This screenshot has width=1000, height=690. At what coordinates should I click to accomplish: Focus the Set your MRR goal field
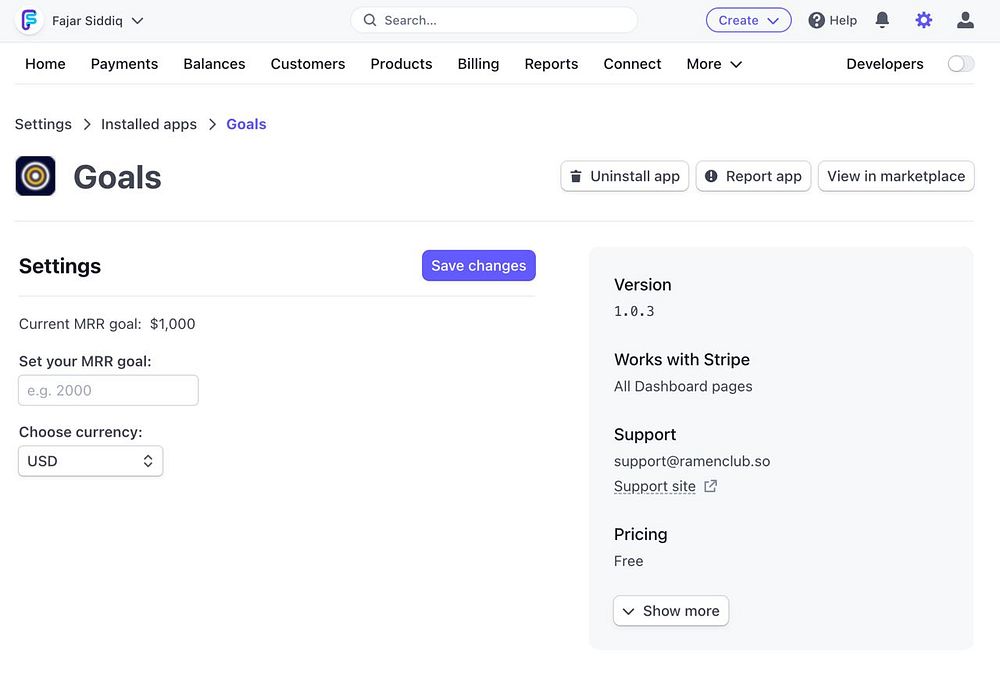click(x=108, y=390)
